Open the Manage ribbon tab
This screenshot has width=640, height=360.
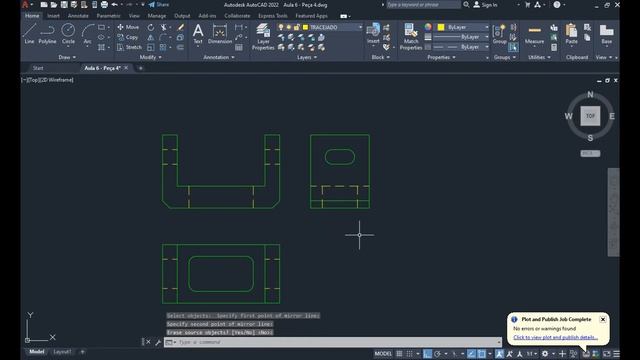(x=157, y=16)
